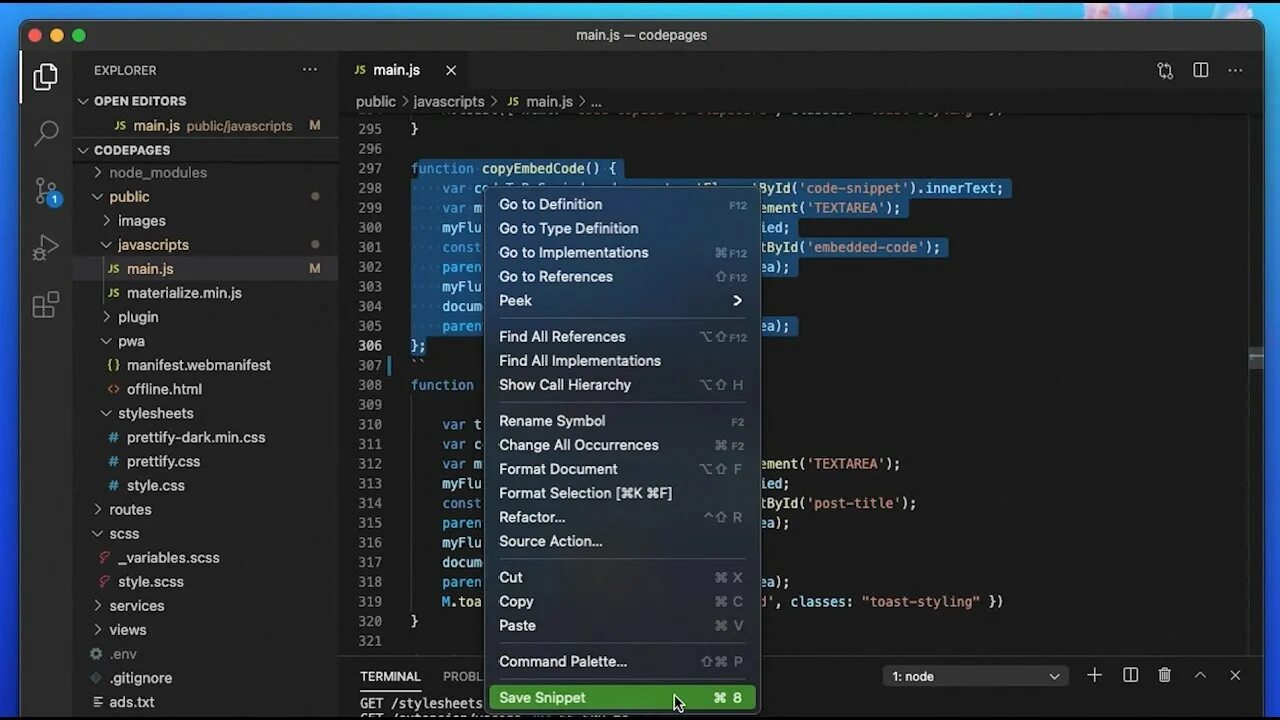Choose Go to Type Definition
This screenshot has height=720, width=1280.
tap(622, 228)
